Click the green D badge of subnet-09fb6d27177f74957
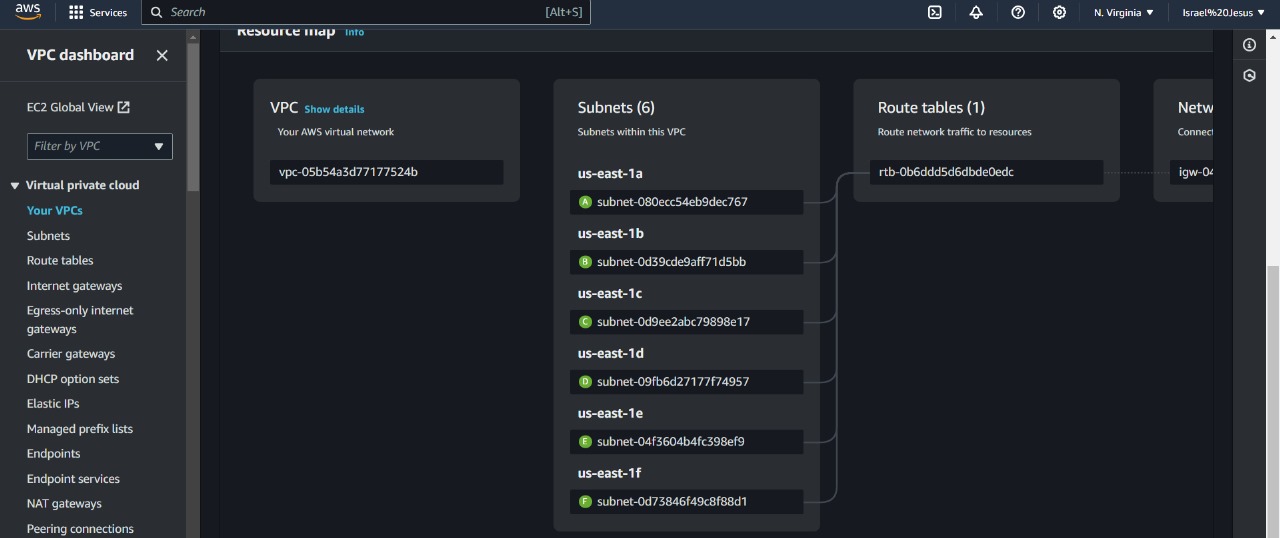The image size is (1280, 538). pyautogui.click(x=586, y=381)
